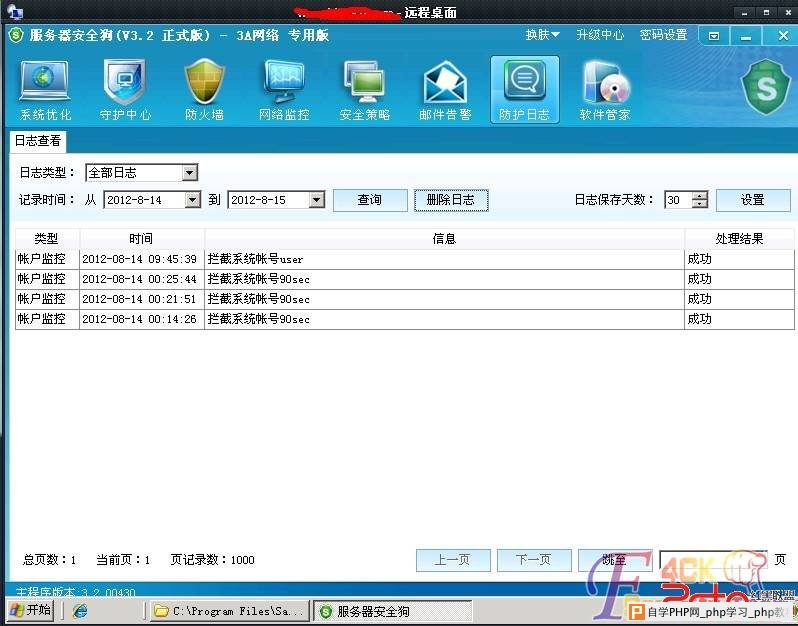Open the 防护日志 module
This screenshot has width=798, height=626.
[x=525, y=90]
